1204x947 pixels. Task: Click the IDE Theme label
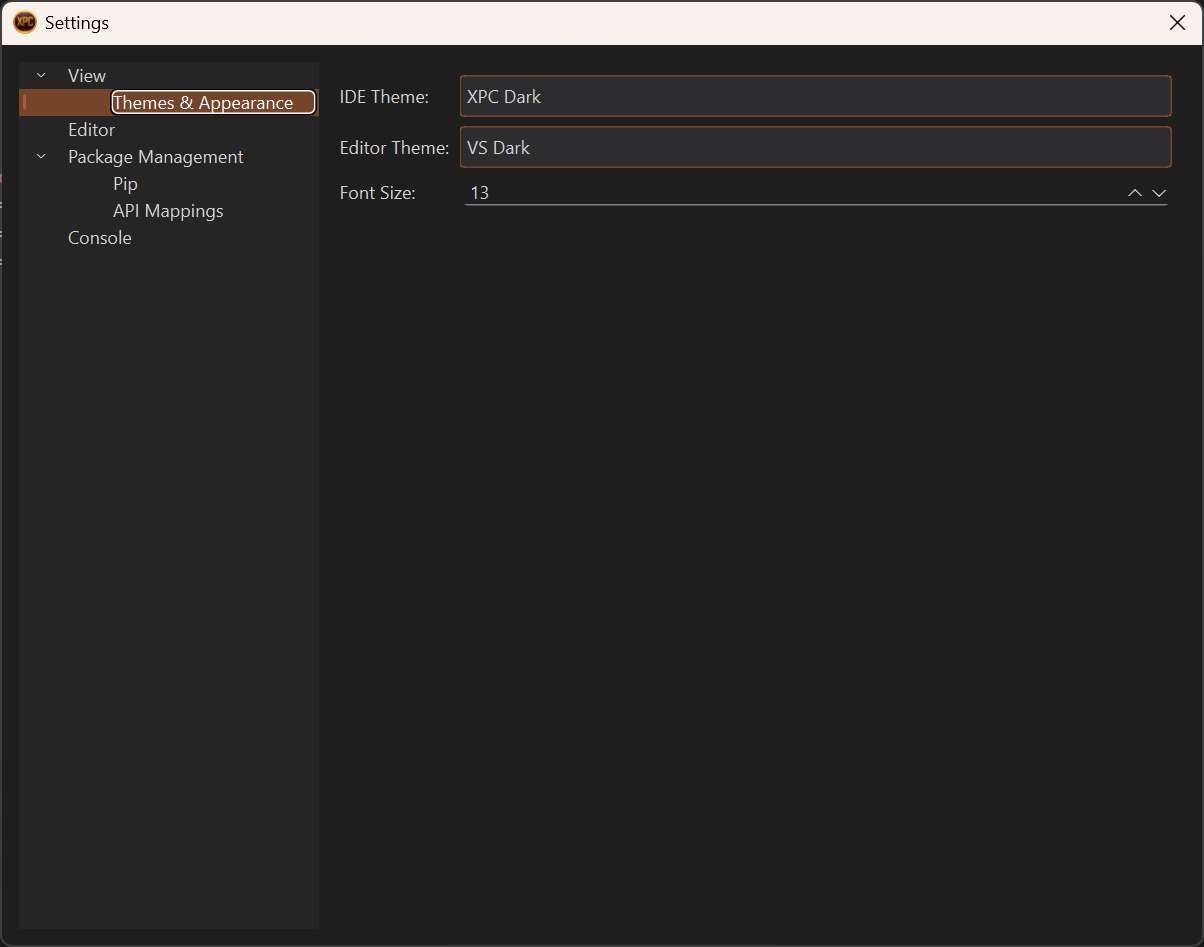click(384, 97)
